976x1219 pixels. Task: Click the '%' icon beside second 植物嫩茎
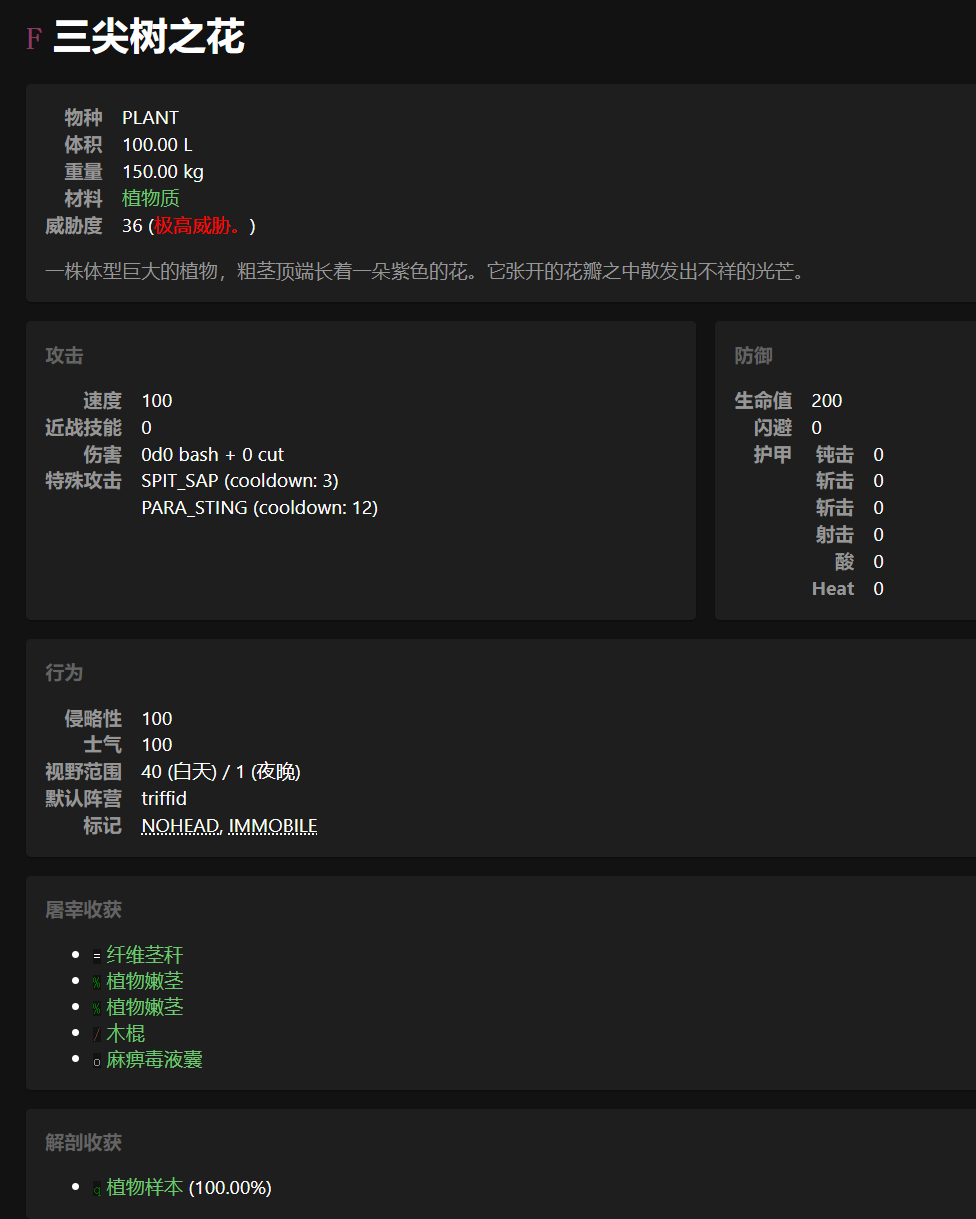97,1008
